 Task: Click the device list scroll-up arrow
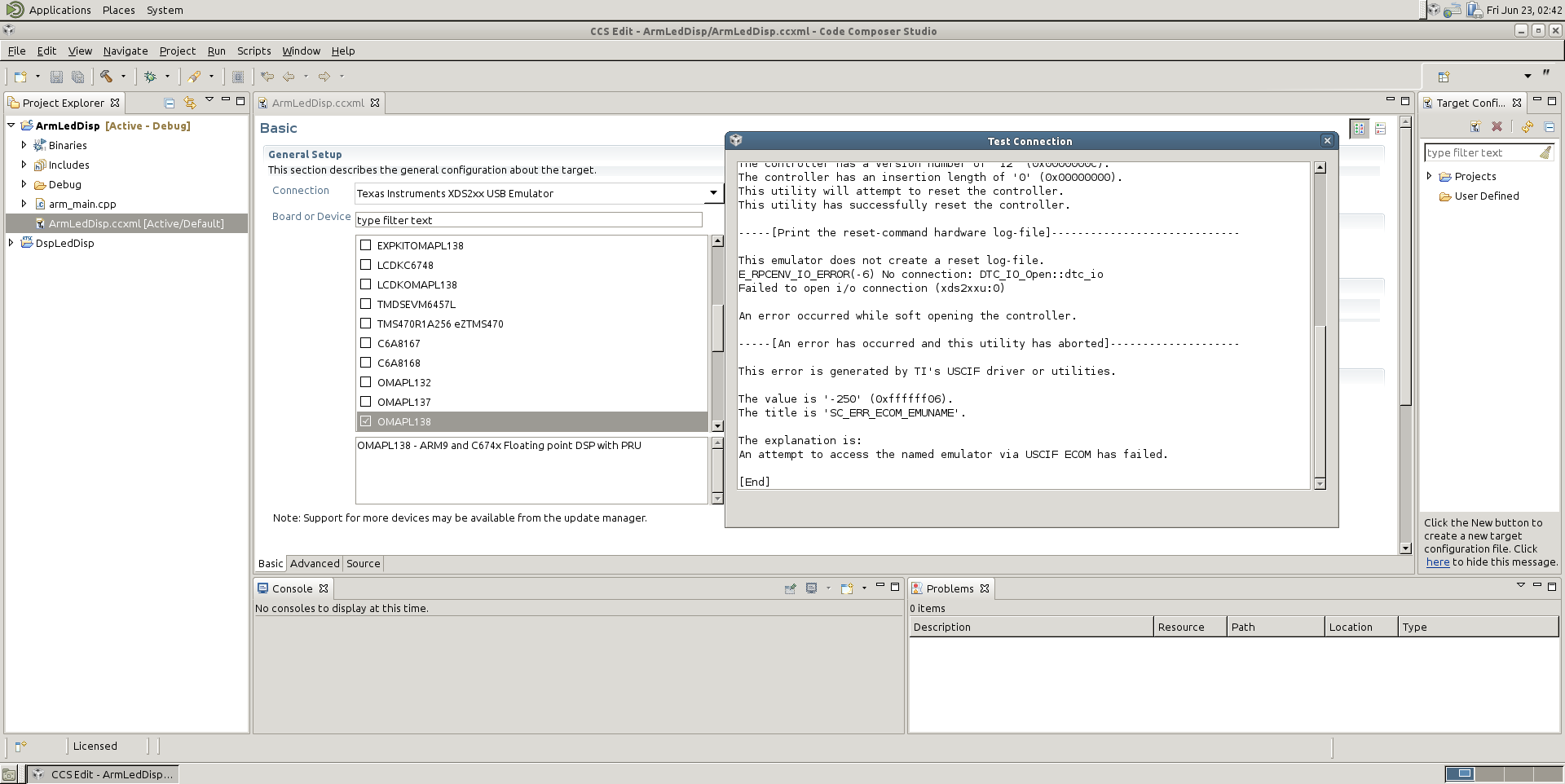[x=717, y=241]
